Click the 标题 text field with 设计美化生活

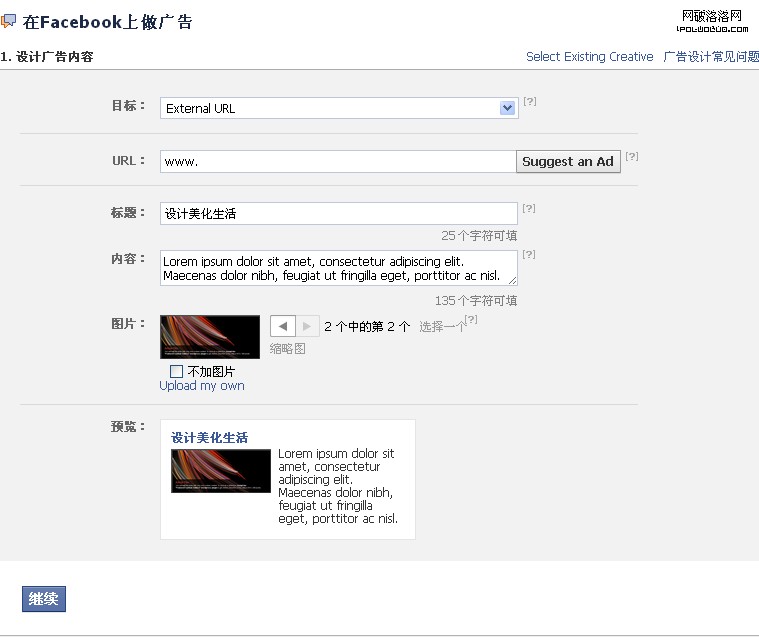[338, 213]
